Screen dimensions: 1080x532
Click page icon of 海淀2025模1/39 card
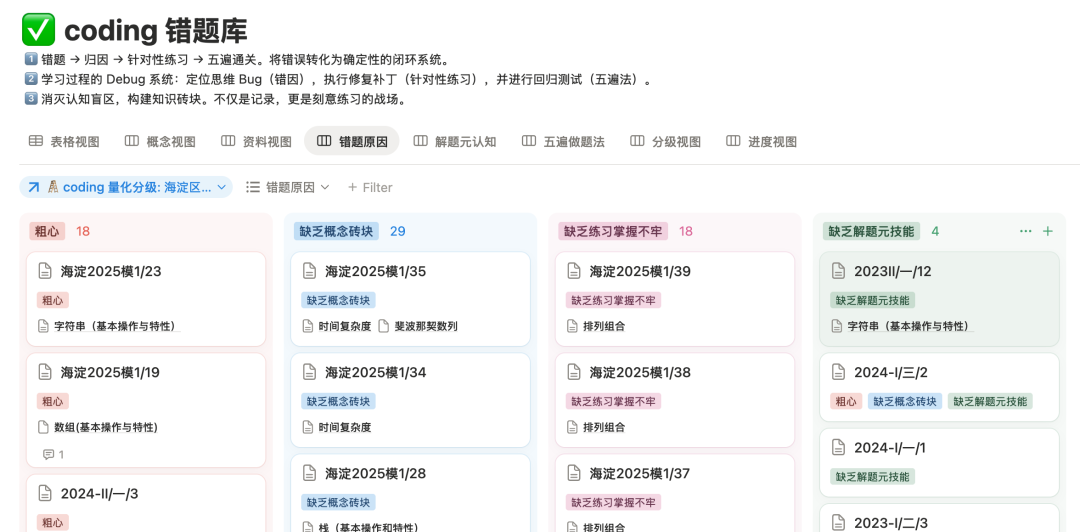coord(574,271)
